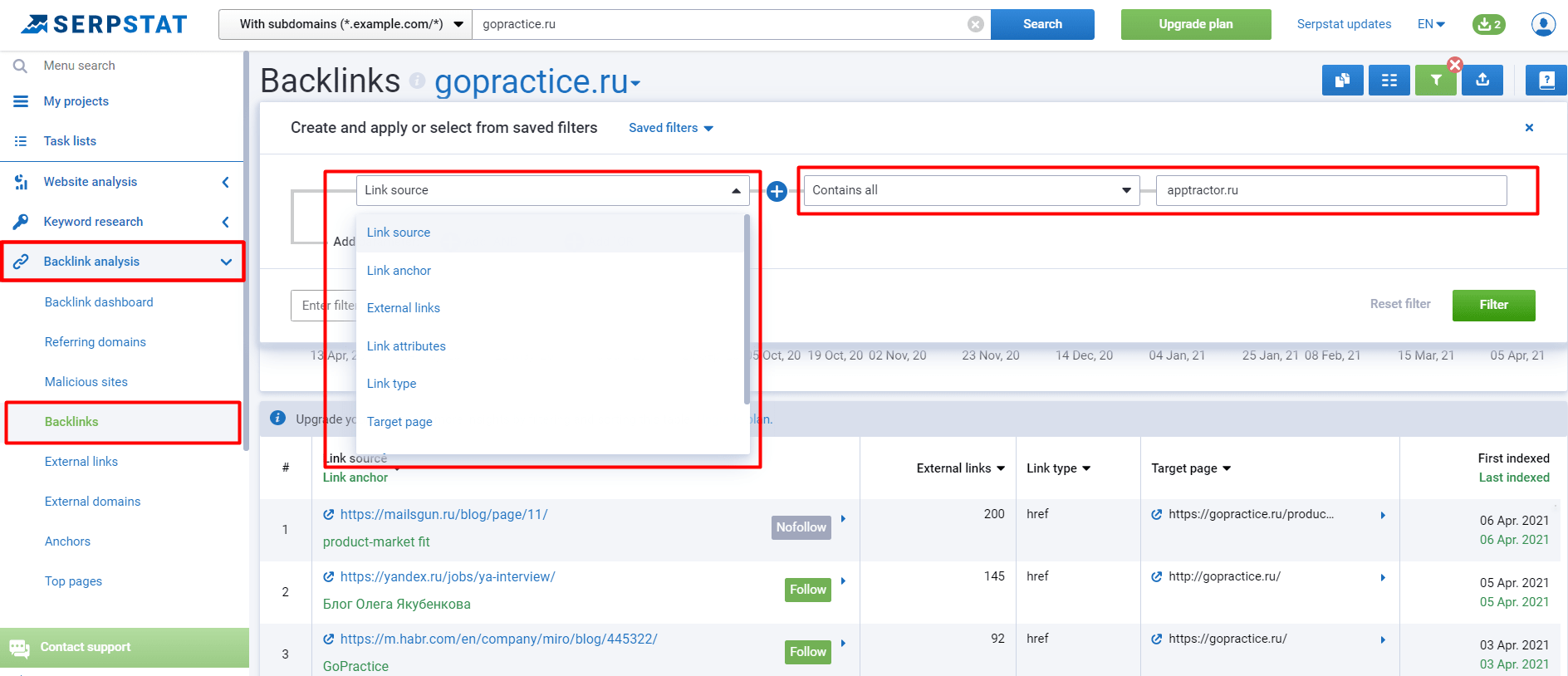
Task: Open mailsgun.ru link external icon
Action: tap(329, 515)
